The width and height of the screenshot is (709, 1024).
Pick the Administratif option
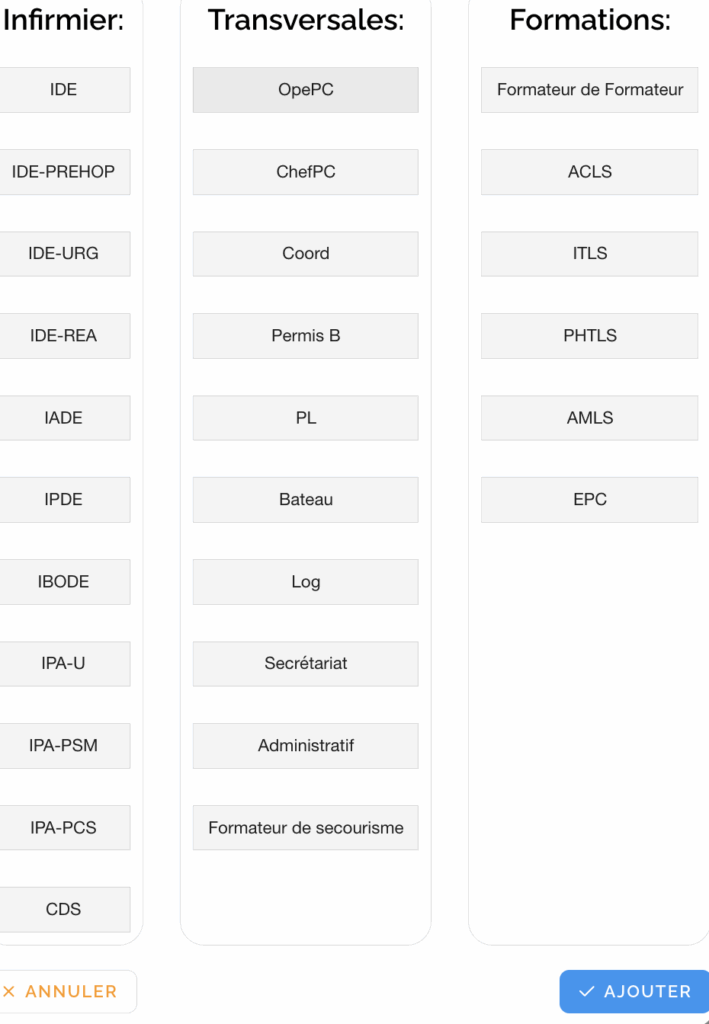pyautogui.click(x=305, y=746)
